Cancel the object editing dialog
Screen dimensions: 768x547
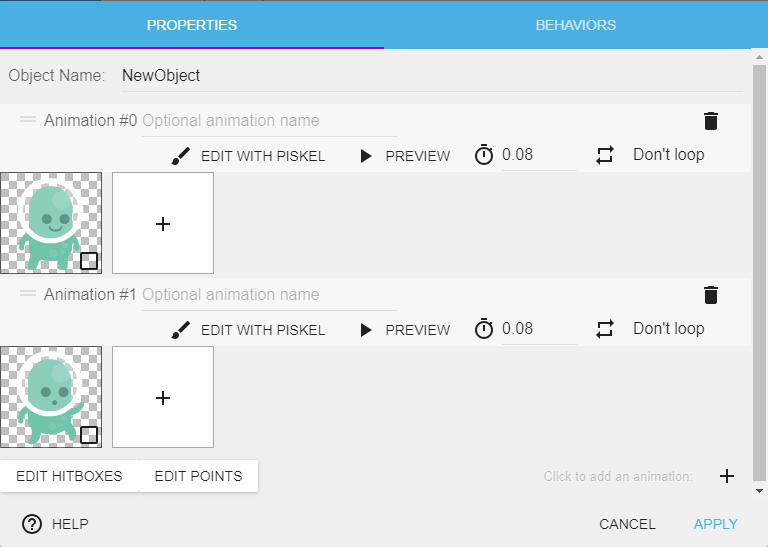point(627,524)
